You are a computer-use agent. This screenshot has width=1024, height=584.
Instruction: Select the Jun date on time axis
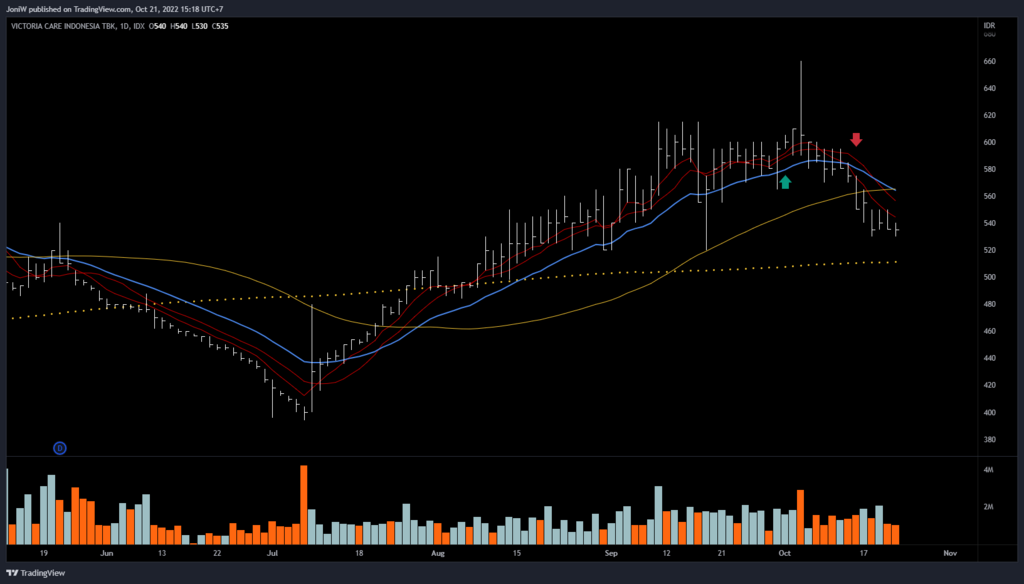pyautogui.click(x=107, y=552)
